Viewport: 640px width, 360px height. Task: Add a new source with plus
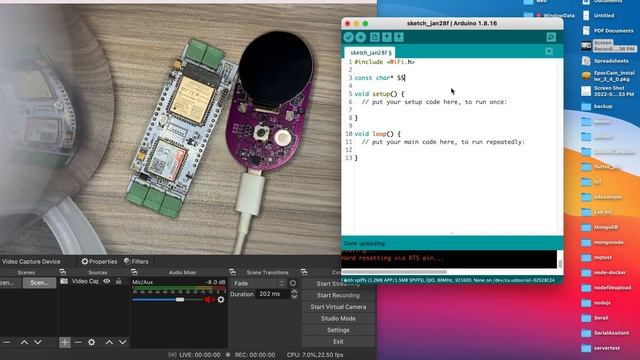coord(64,342)
